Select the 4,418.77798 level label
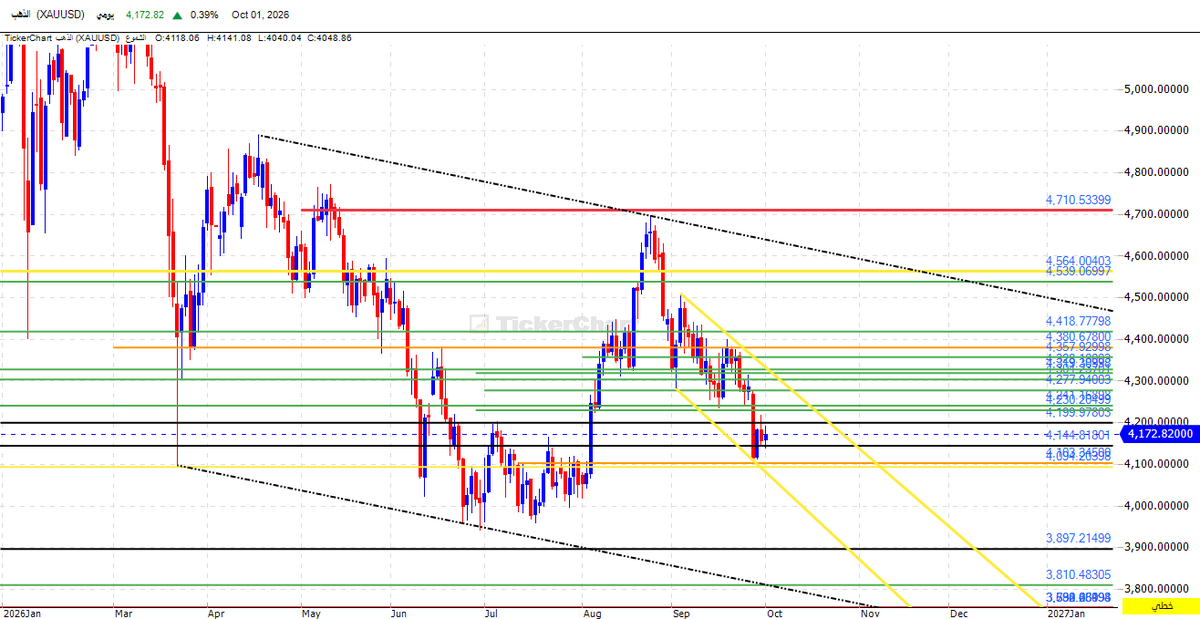1200x619 pixels. (x=1078, y=321)
